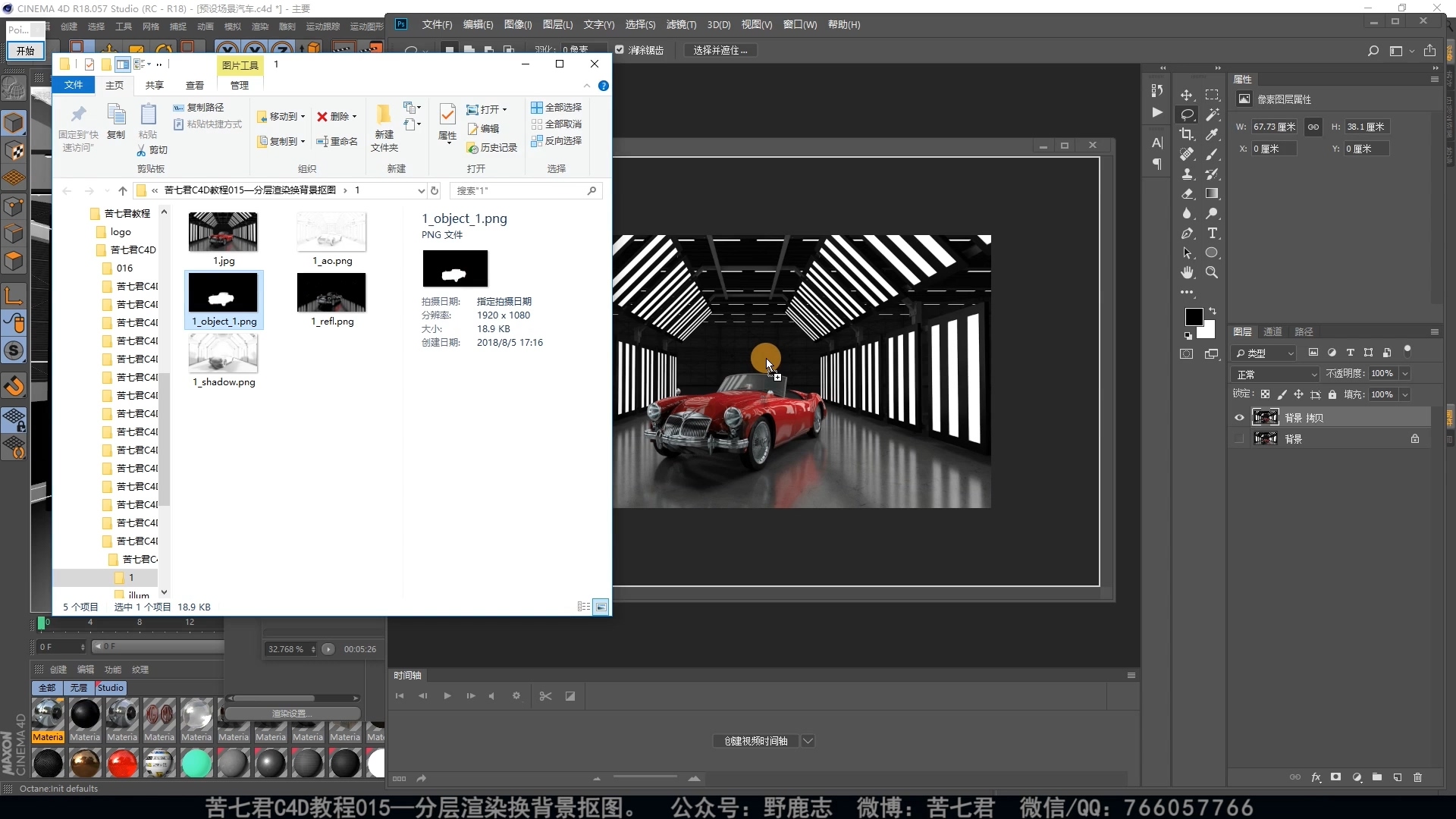The image size is (1456, 819).
Task: Expand the Explorer address bar history dropdown
Action: click(x=421, y=190)
